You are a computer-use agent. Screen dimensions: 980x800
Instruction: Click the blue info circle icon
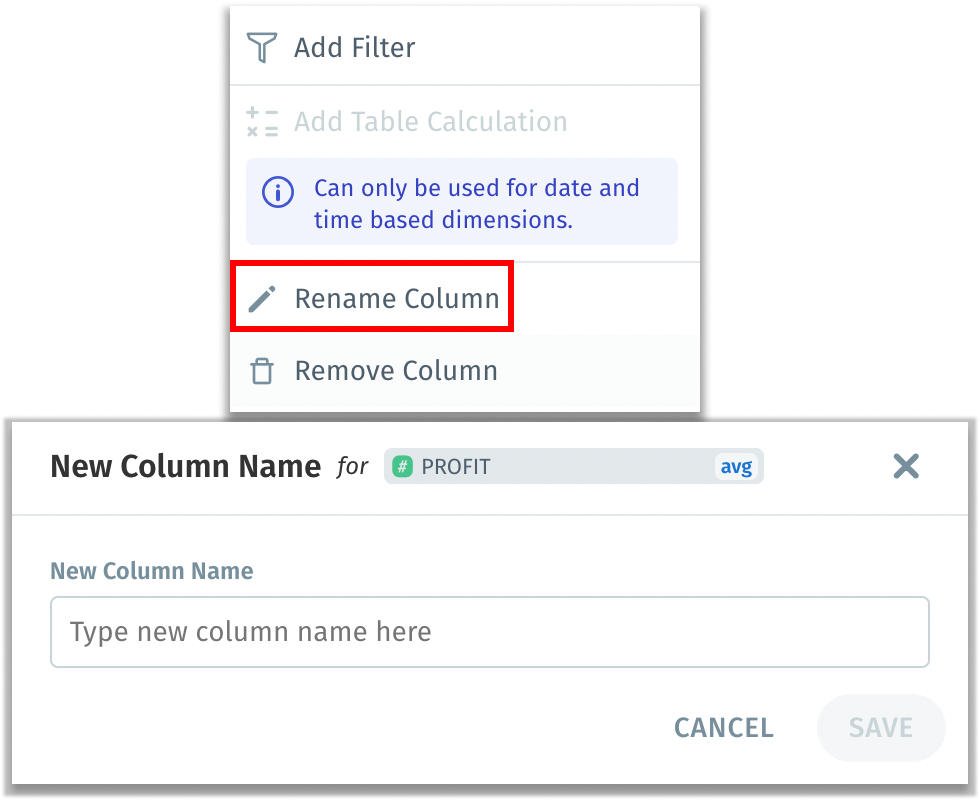coord(277,192)
